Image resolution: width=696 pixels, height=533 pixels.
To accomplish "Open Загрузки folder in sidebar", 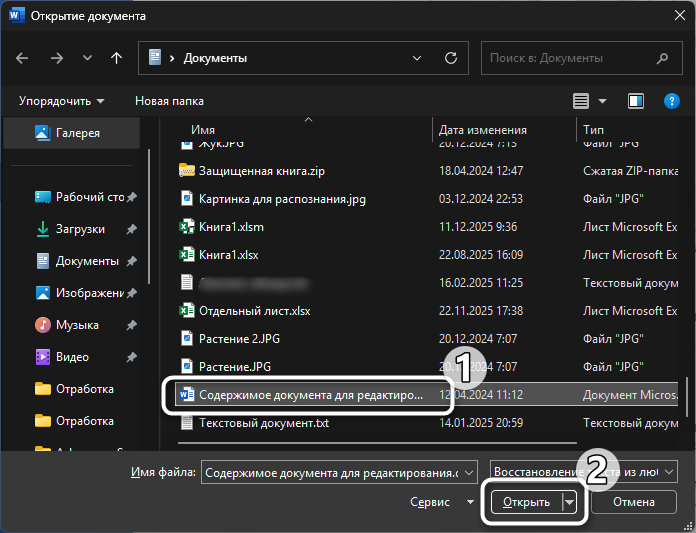I will (80, 229).
